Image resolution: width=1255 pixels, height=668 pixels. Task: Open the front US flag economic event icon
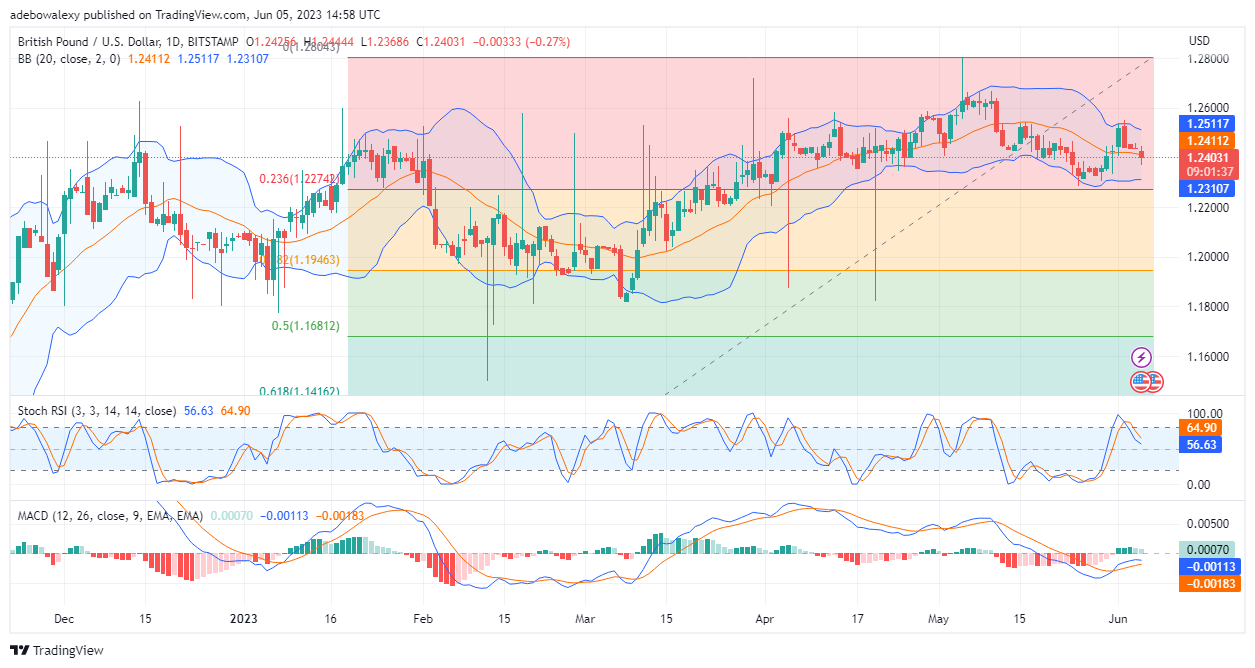1140,381
